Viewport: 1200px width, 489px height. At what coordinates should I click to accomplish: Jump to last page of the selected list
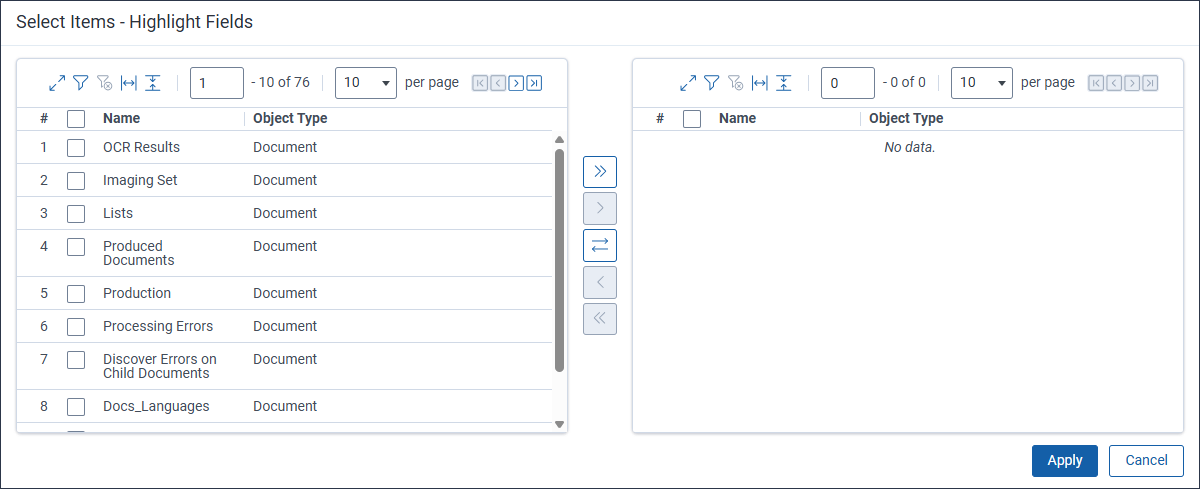(1150, 83)
